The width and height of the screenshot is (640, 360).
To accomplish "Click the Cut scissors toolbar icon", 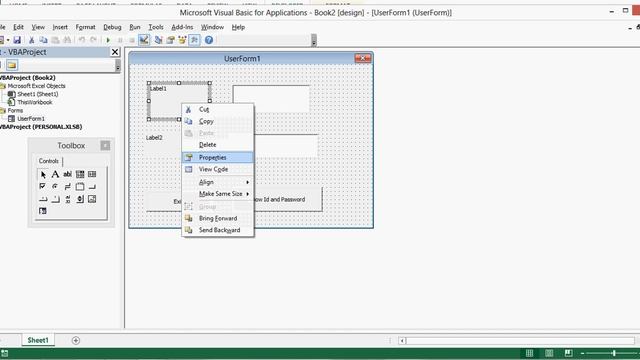I will [x=31, y=40].
